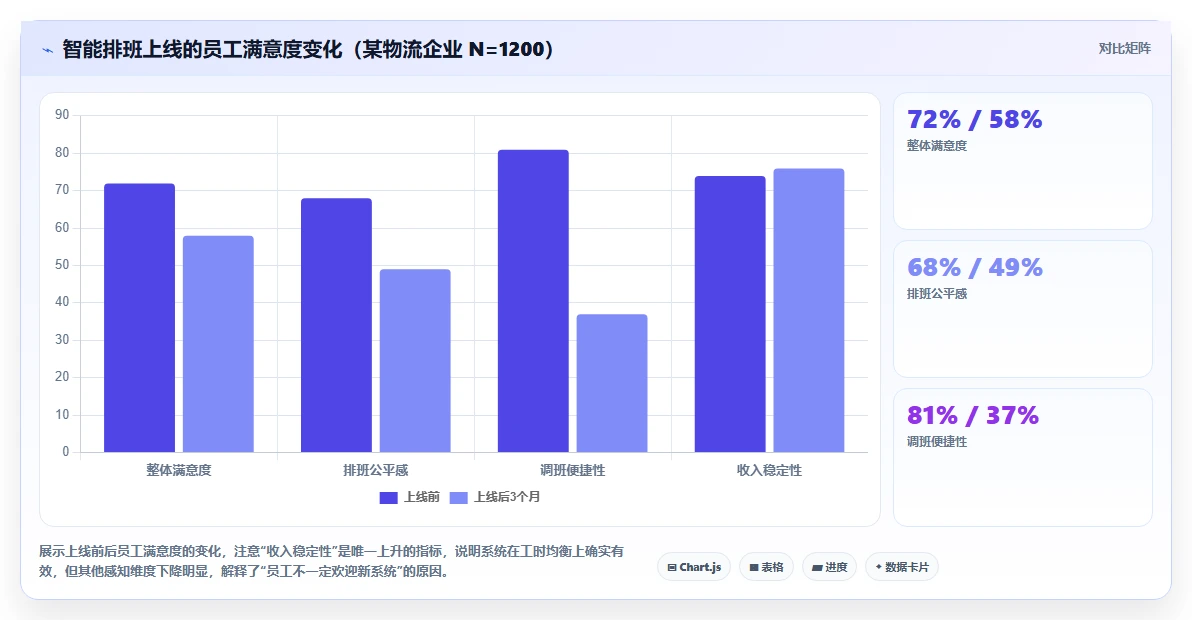Click the 对比矩阵 label in header
The width and height of the screenshot is (1192, 620).
point(1124,49)
